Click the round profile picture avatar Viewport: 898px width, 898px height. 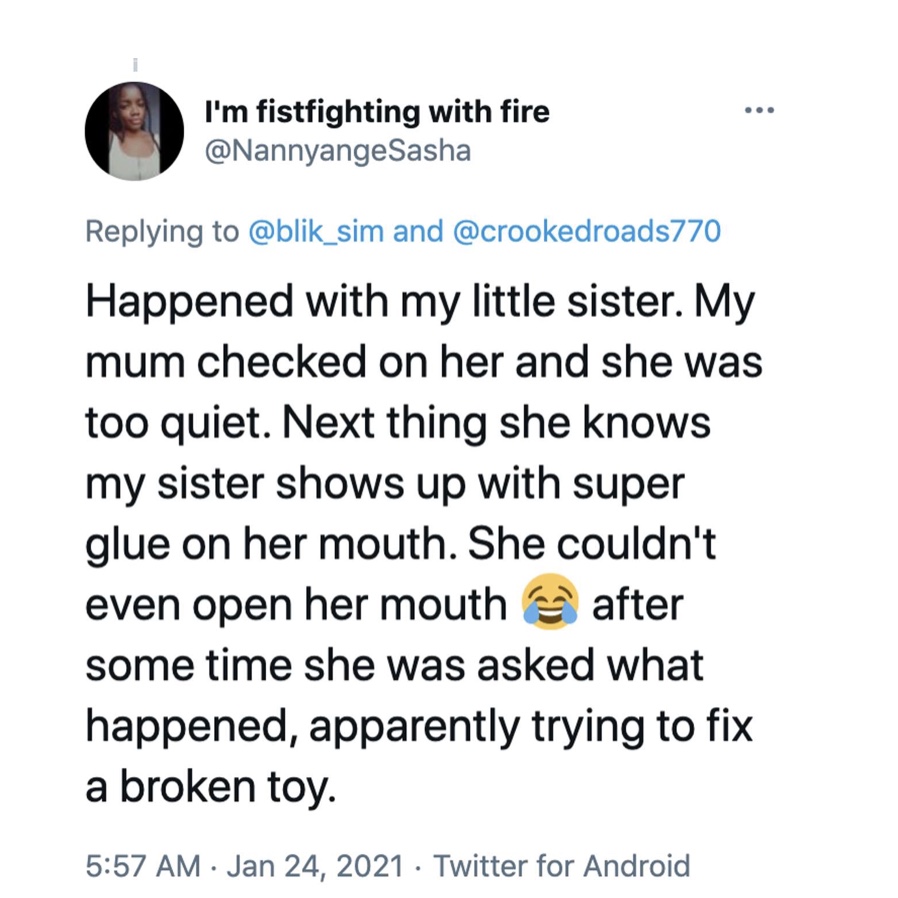135,131
